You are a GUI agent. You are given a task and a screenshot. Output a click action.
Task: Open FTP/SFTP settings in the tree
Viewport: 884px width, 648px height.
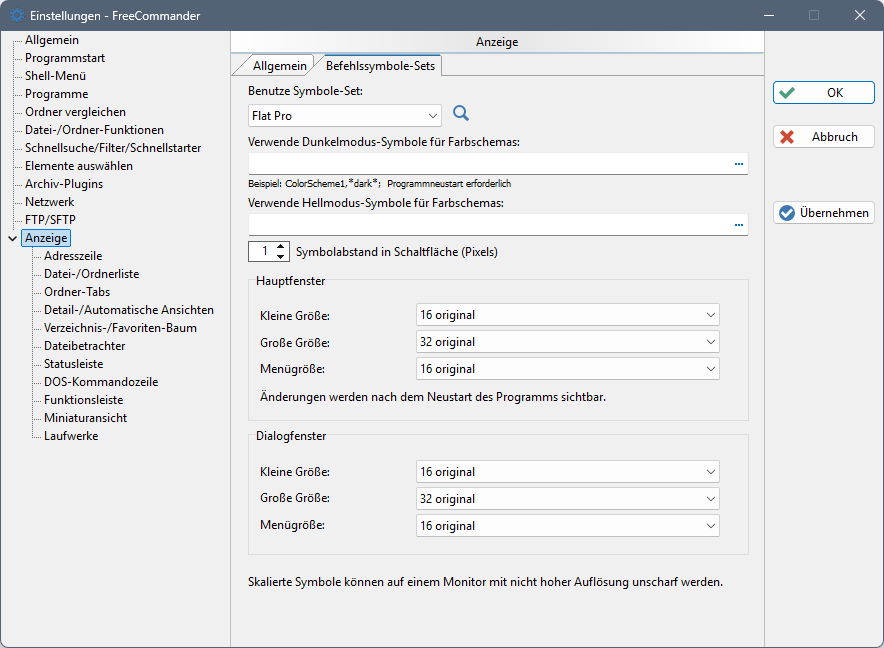(x=50, y=220)
